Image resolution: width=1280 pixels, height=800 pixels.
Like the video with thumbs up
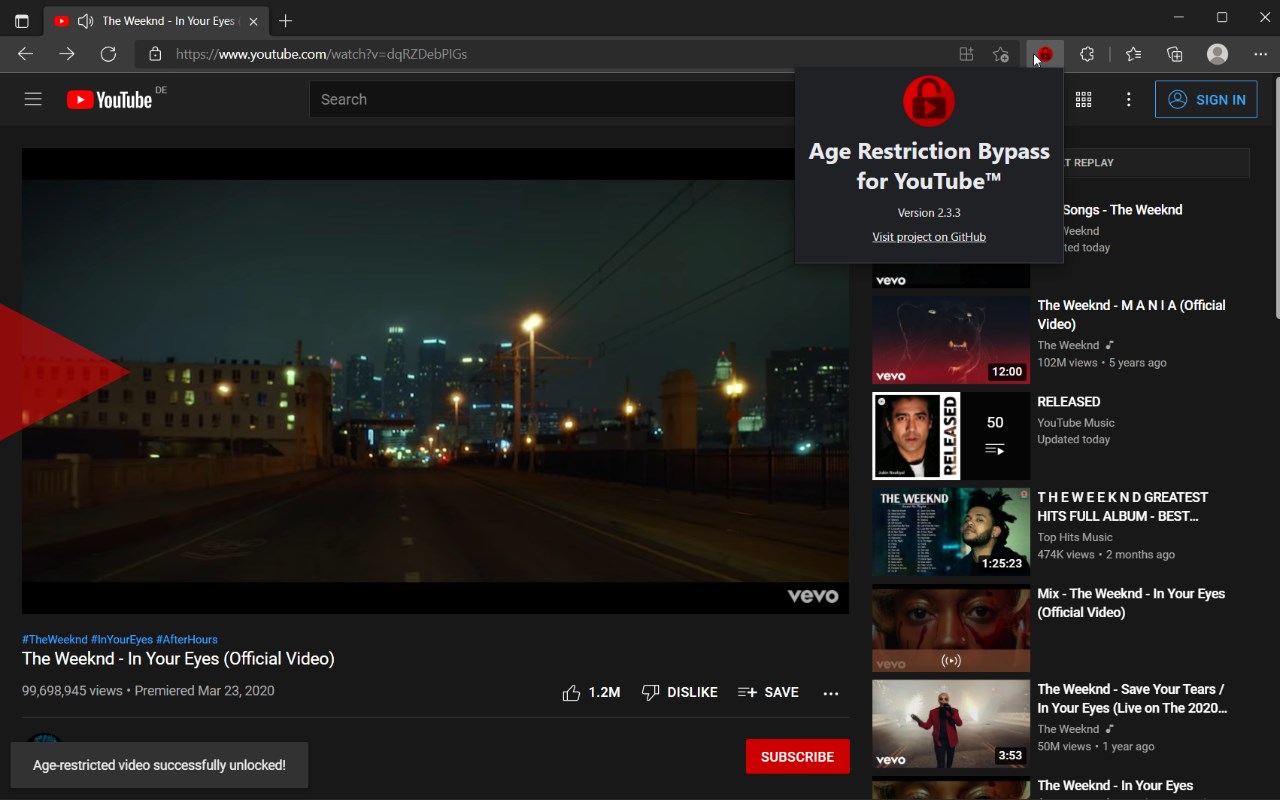[591, 692]
